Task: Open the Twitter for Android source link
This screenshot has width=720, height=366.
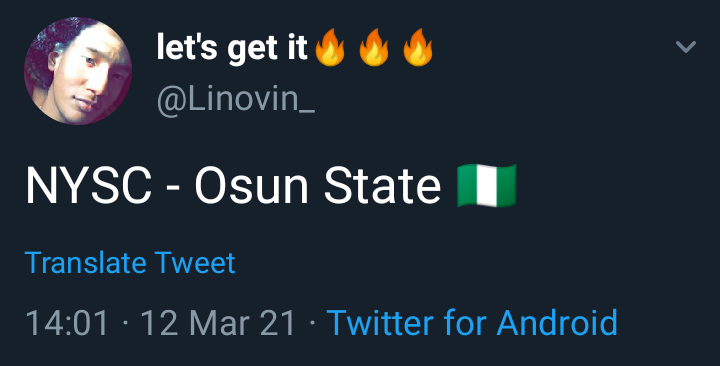Action: point(472,323)
